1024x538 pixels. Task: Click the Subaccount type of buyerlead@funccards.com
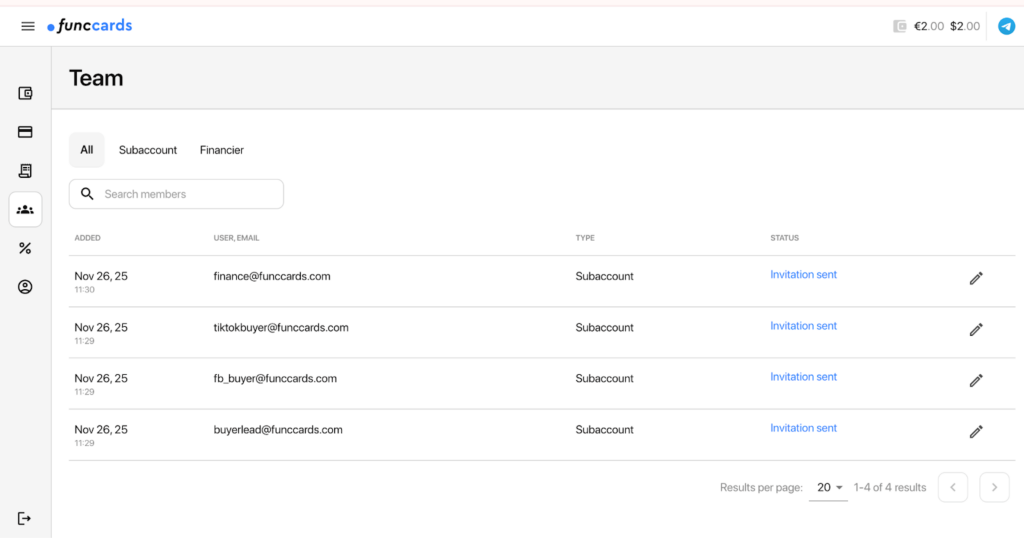[604, 430]
